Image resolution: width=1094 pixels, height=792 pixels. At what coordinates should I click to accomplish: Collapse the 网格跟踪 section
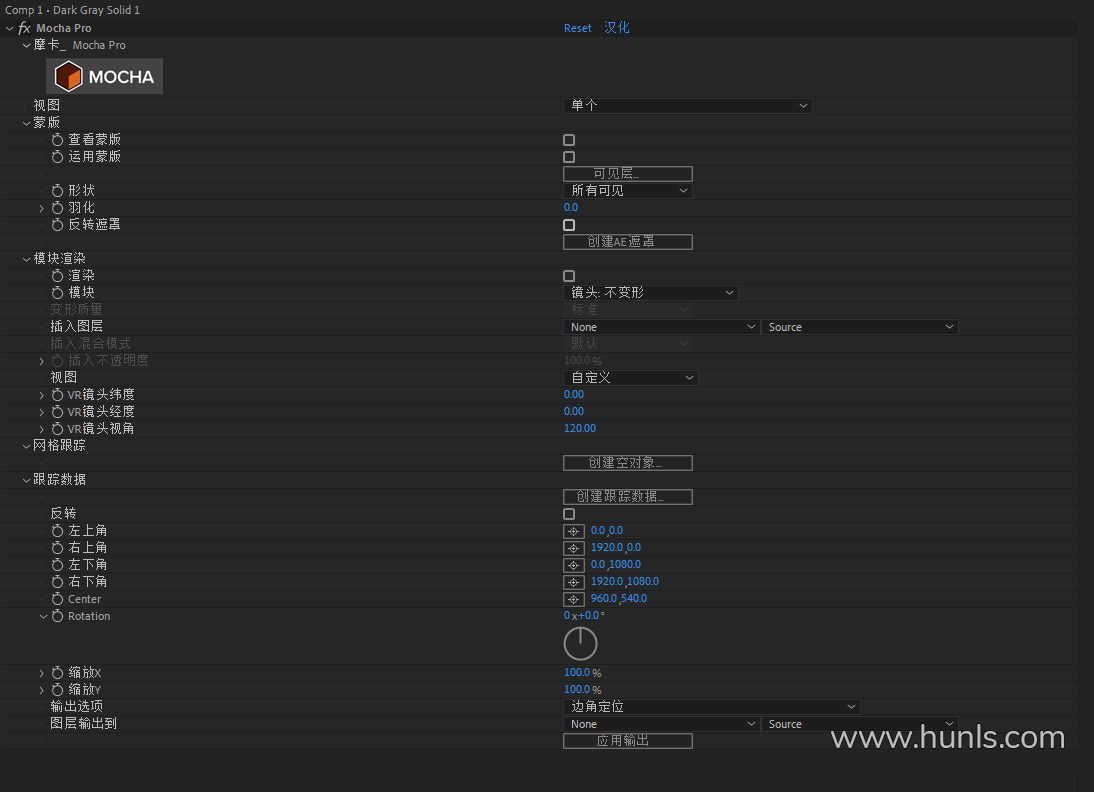click(27, 446)
